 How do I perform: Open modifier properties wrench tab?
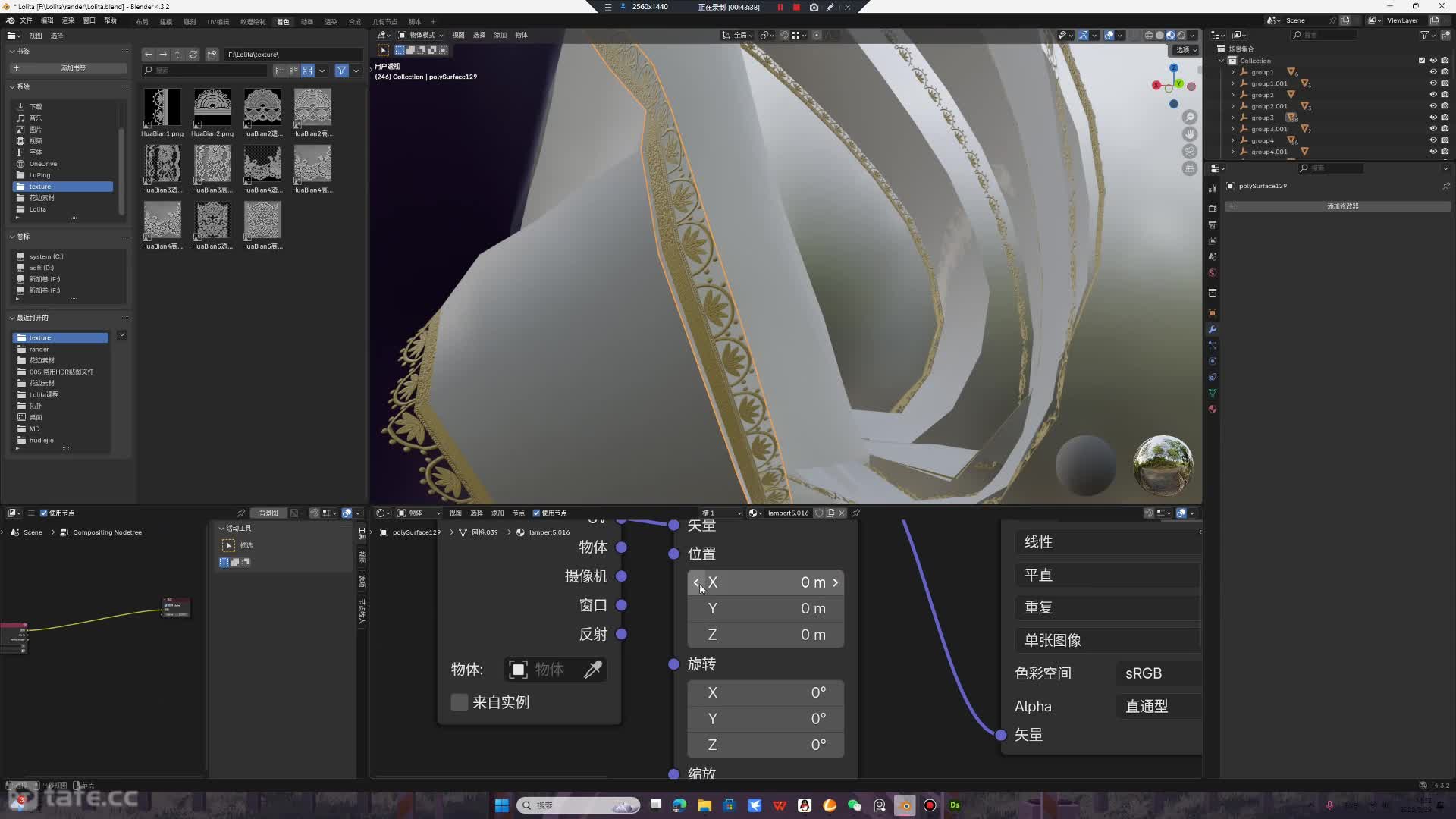point(1213,329)
